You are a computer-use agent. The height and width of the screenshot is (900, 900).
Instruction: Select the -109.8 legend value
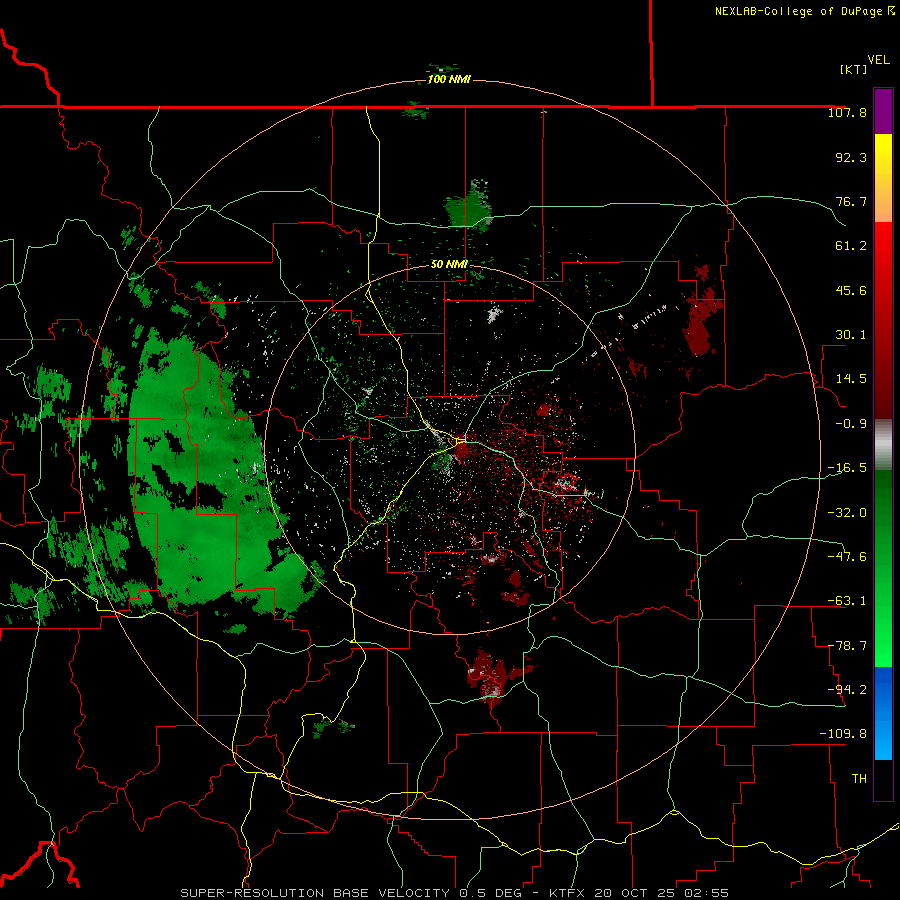(843, 734)
